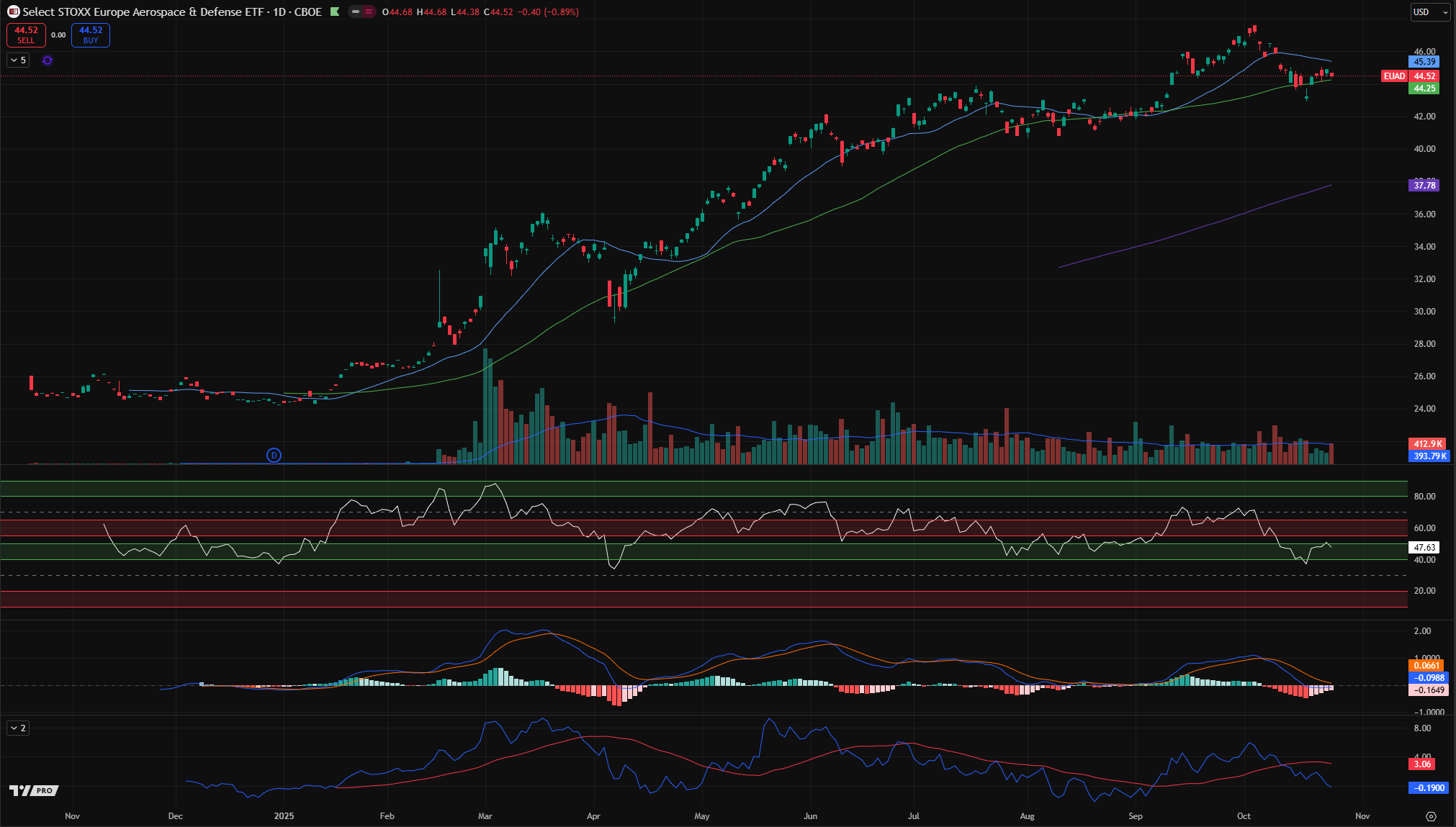Viewport: 1456px width, 827px height.
Task: Click the red 412.9K volume label
Action: click(1427, 444)
